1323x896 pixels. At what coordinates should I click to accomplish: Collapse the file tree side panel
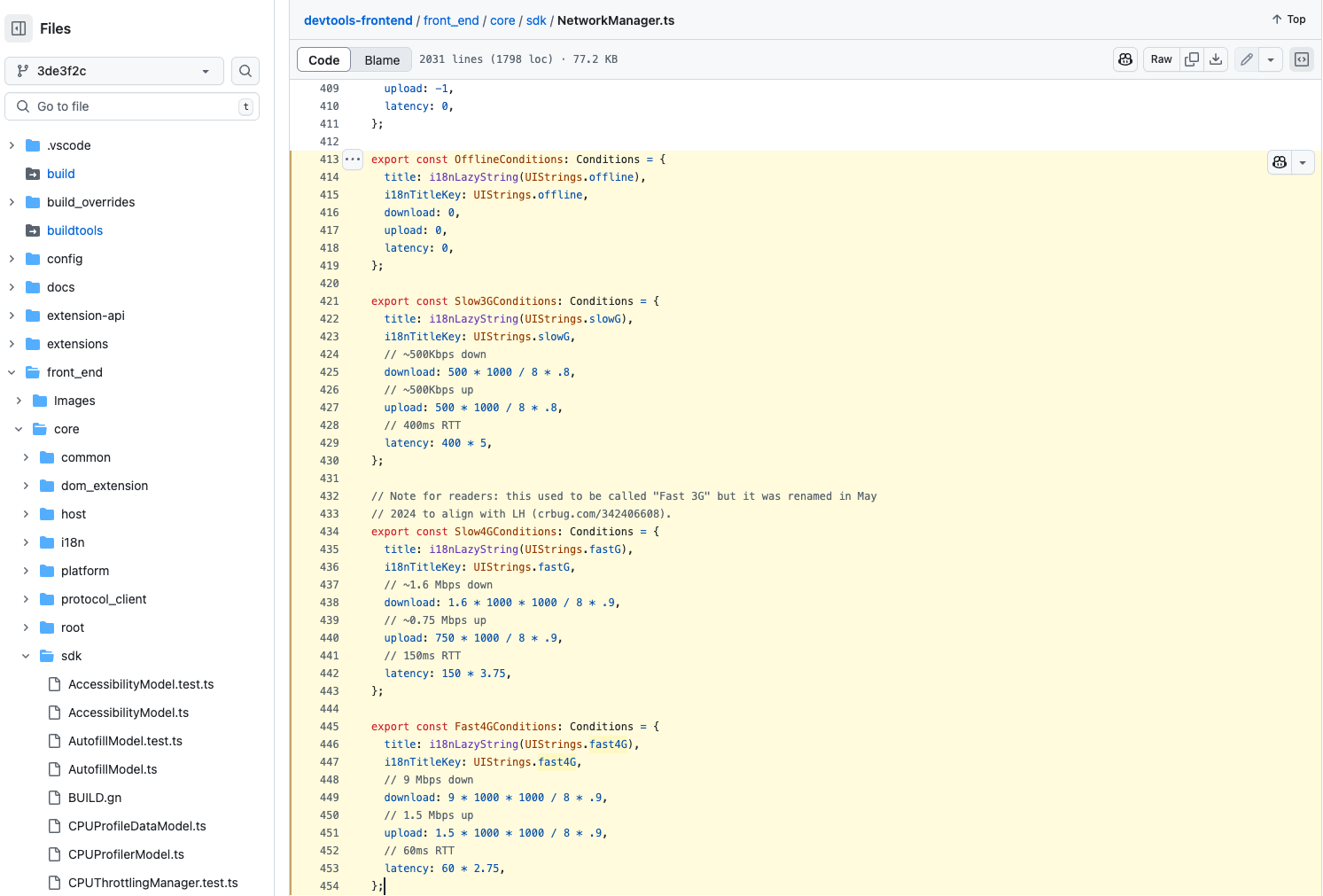(x=19, y=28)
